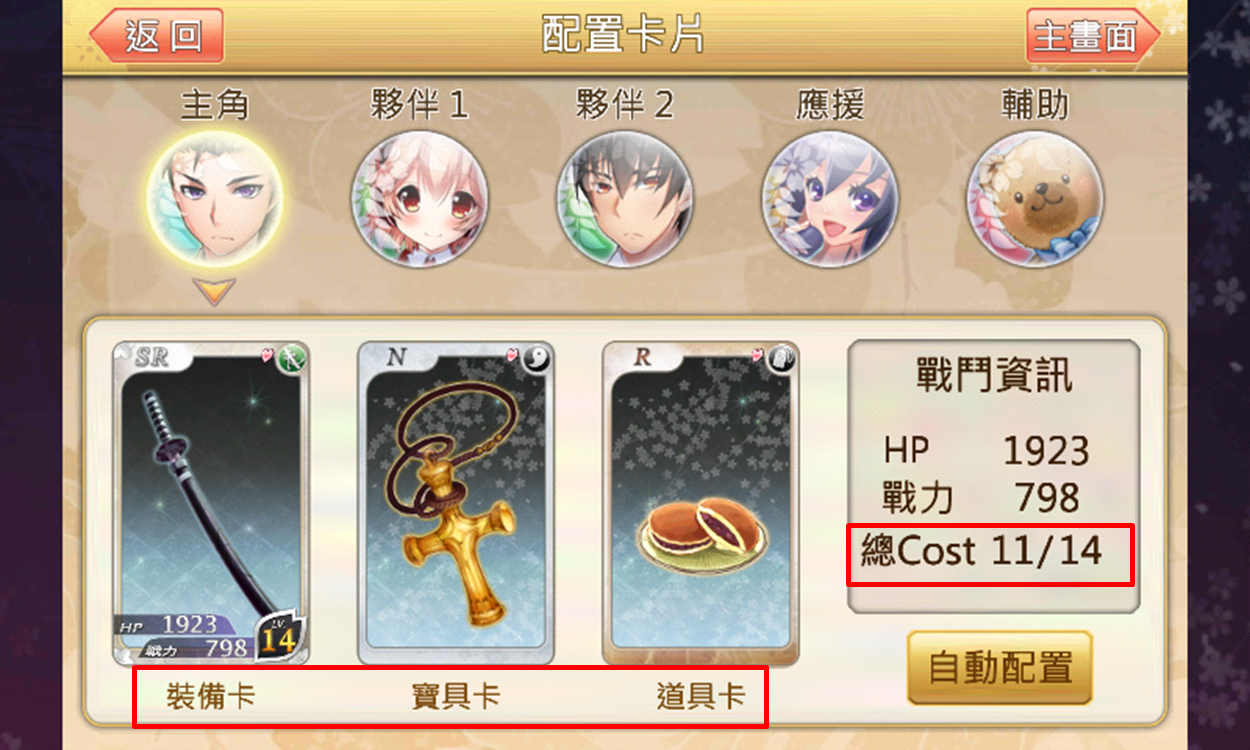Viewport: 1250px width, 750px height.
Task: Select the 夥伴 2 black-haired portrait
Action: [x=625, y=198]
